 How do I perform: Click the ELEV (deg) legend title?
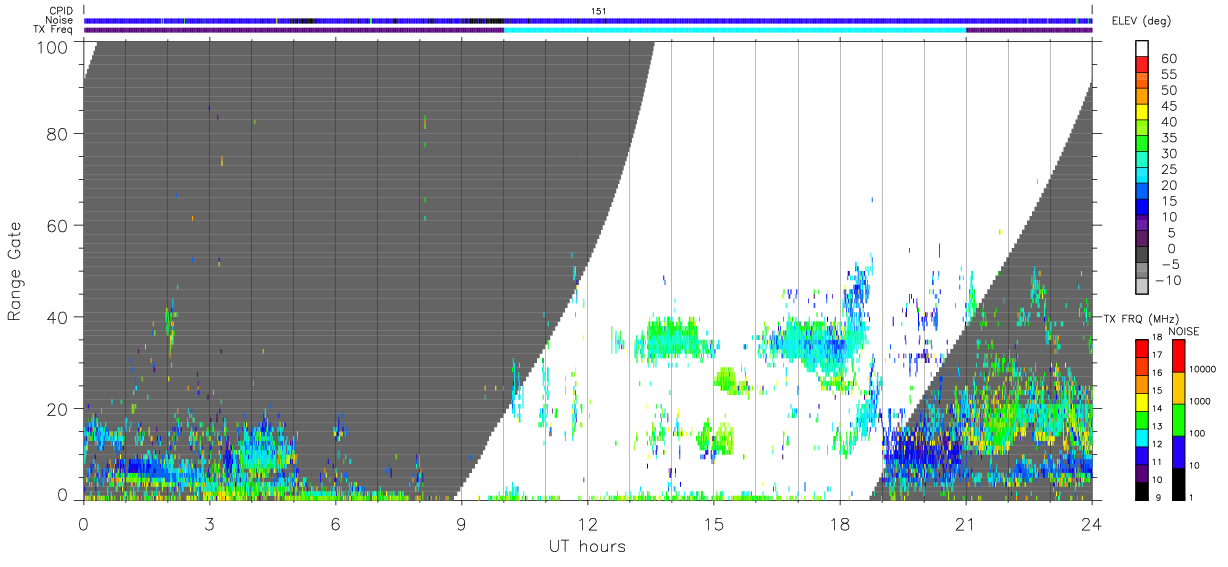1142,21
